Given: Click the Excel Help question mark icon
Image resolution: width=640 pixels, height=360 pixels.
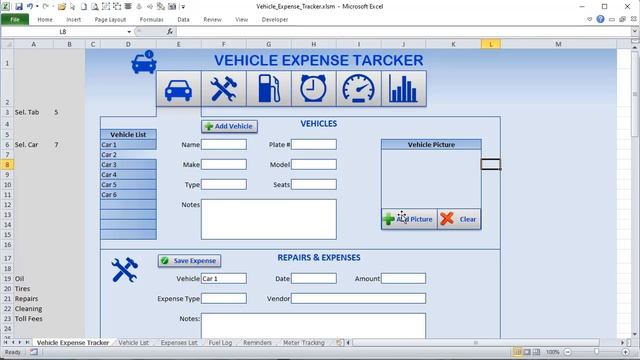Looking at the screenshot, I should click(600, 19).
